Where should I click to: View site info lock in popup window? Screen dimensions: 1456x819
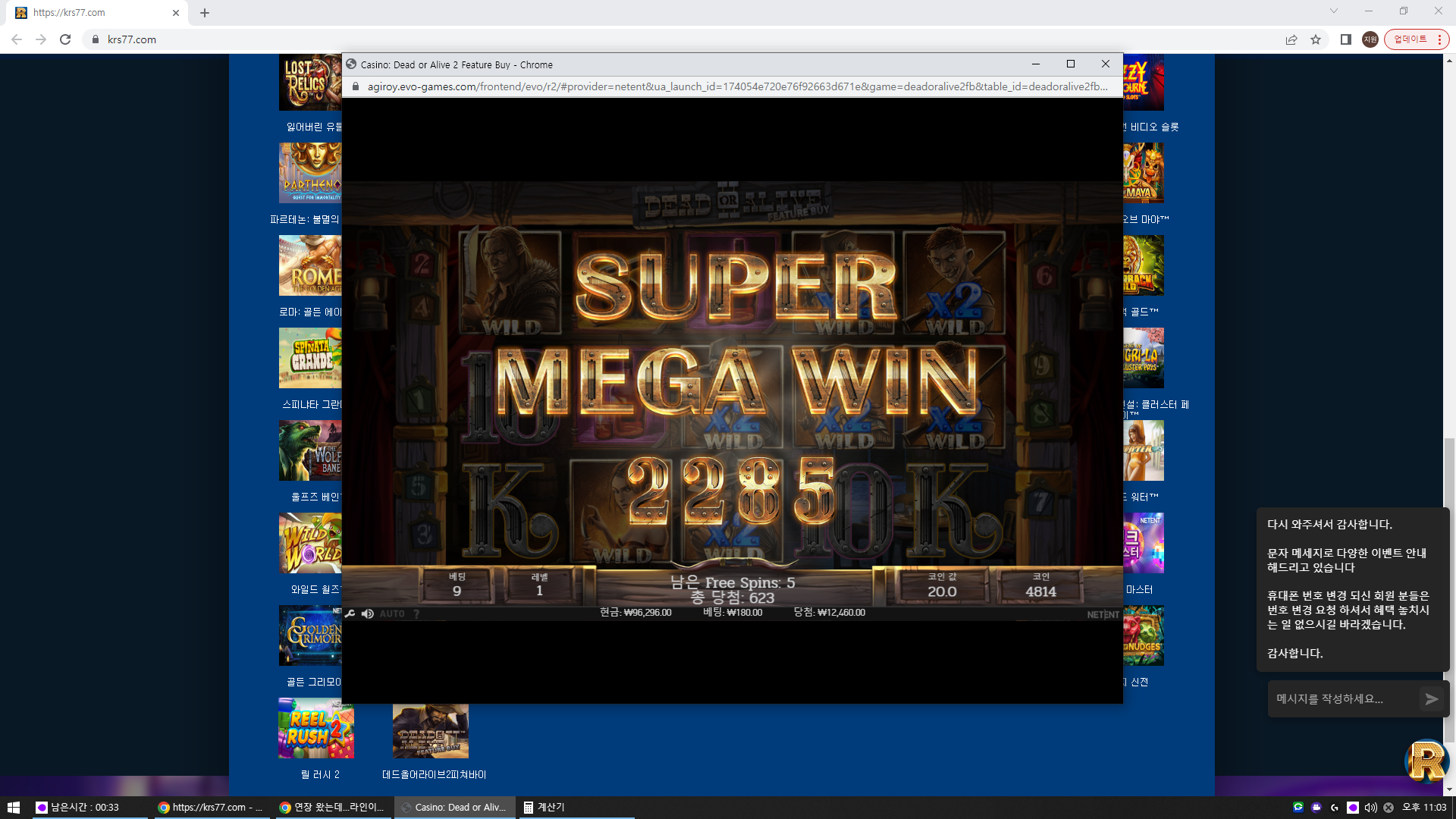(355, 86)
